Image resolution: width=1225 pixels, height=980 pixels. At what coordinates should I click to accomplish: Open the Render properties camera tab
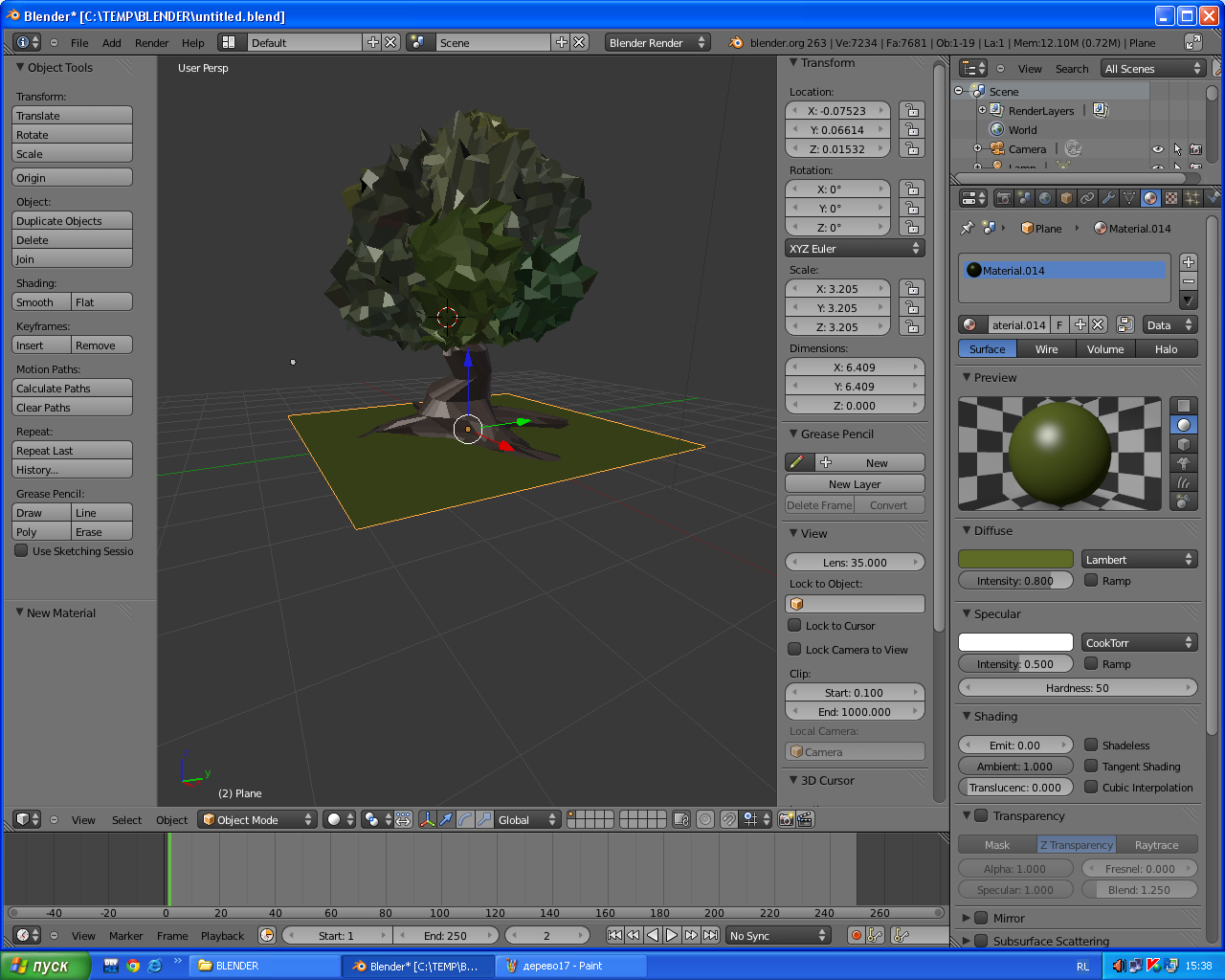pos(1003,198)
